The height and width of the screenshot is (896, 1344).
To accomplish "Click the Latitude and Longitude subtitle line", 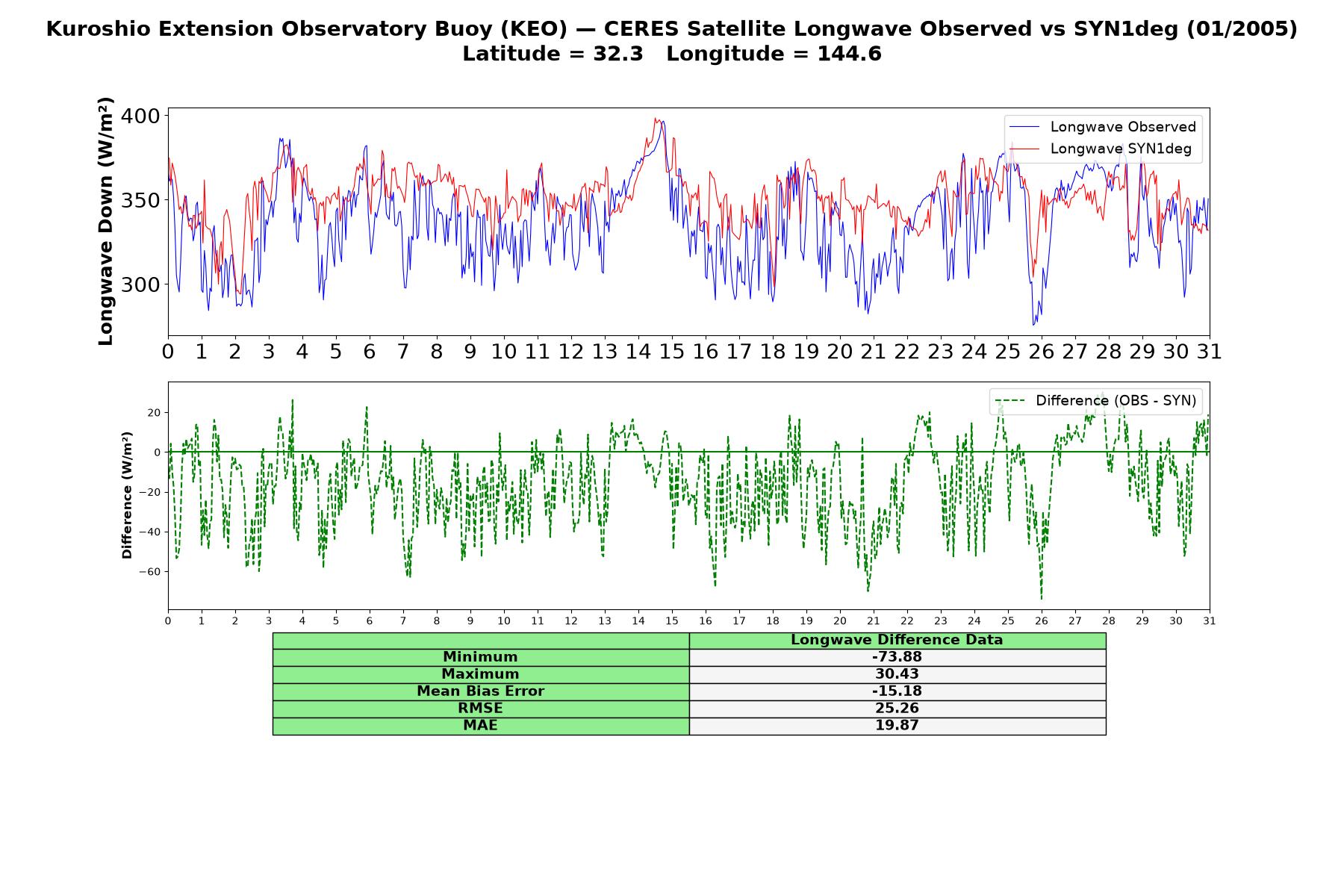I will pos(672,54).
